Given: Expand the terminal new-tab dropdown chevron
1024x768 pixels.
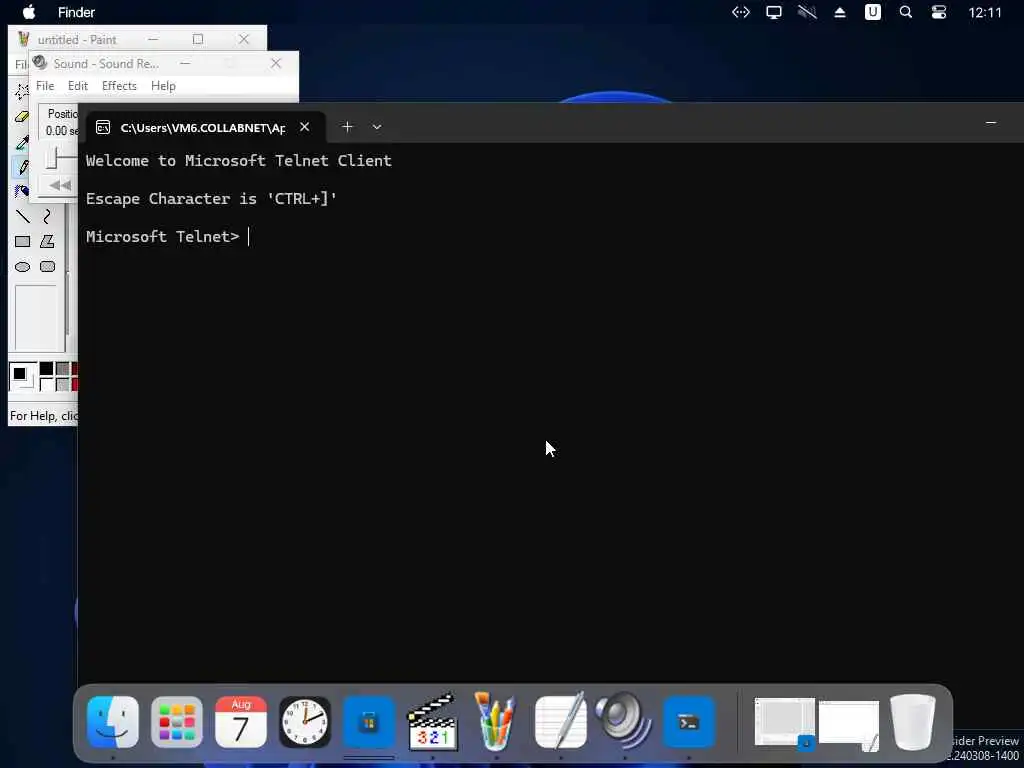Looking at the screenshot, I should (377, 127).
